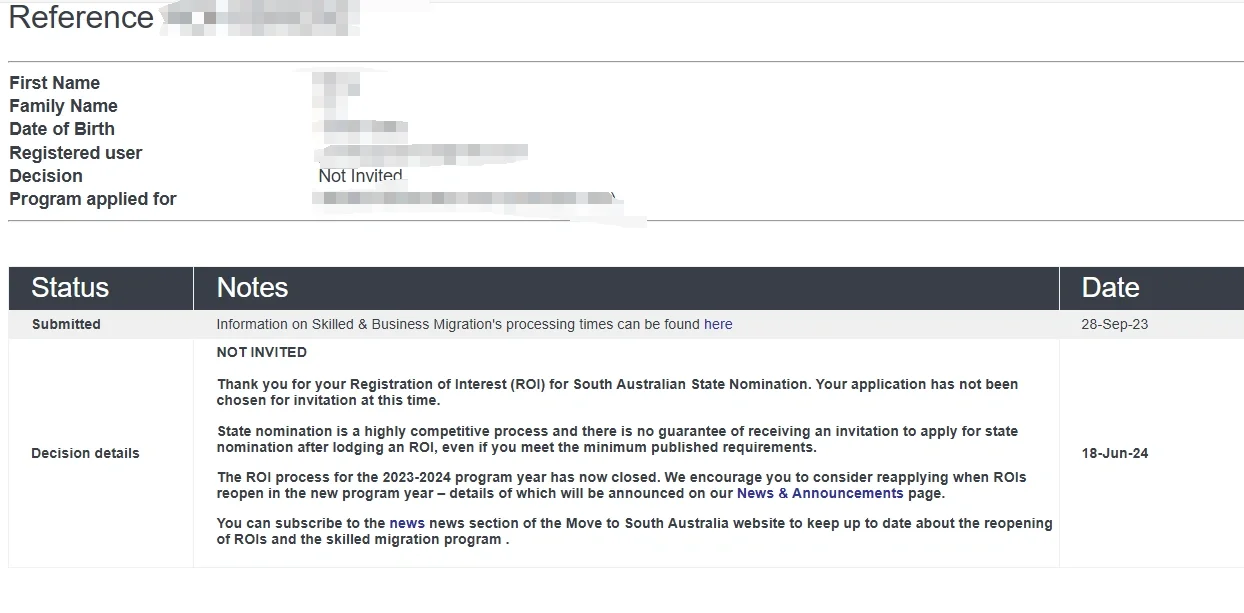
Task: Click the Reference page heading
Action: (81, 18)
